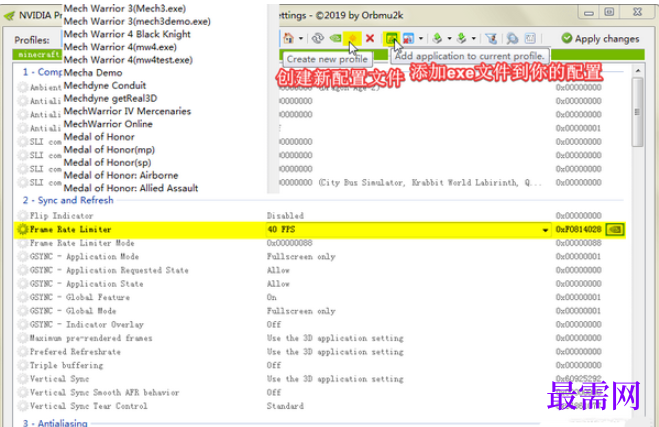
Task: Choose MechWarrior Online from the profile list
Action: 108,124
